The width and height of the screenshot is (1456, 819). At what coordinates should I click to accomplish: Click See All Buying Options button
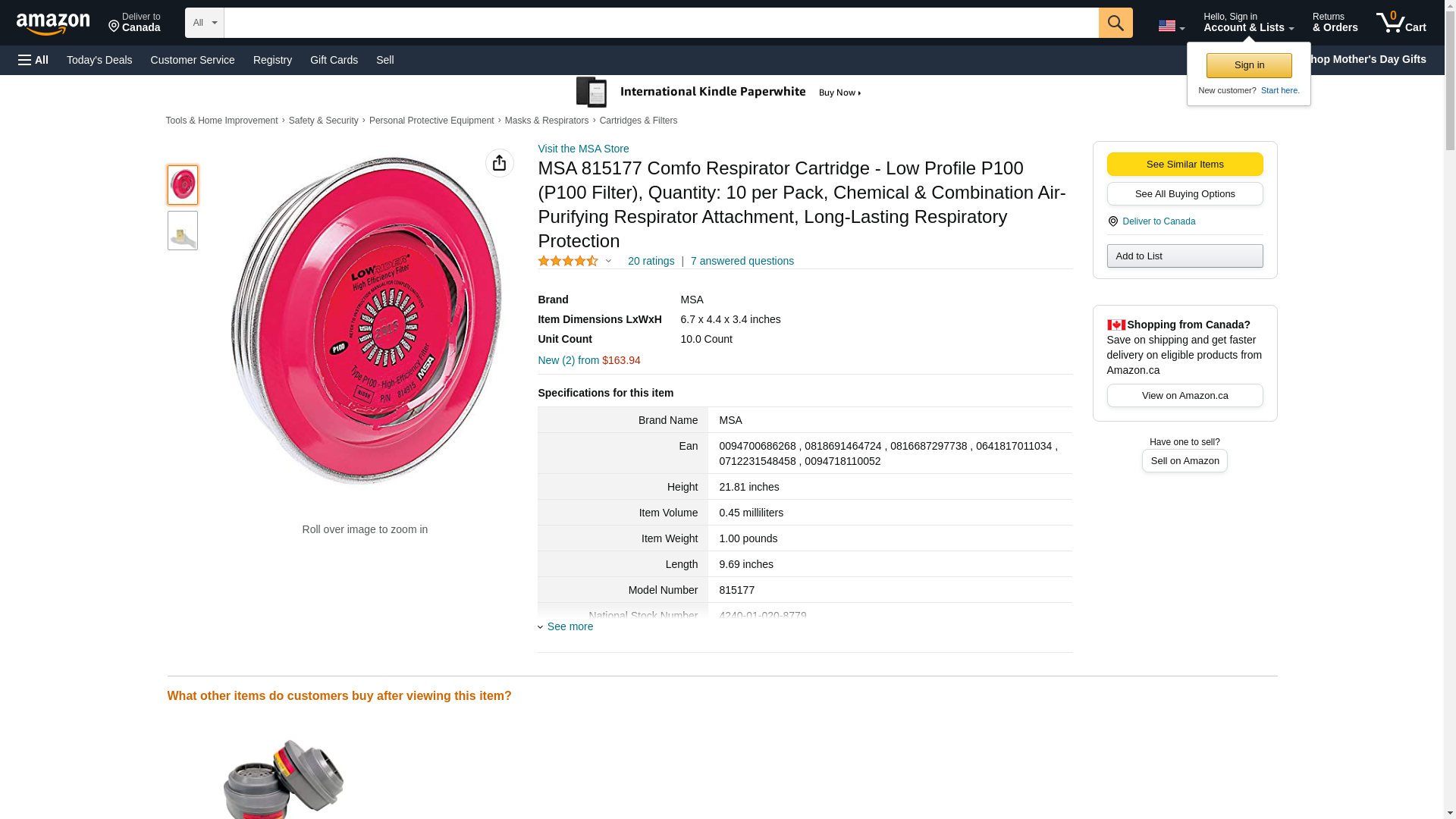pyautogui.click(x=1185, y=193)
